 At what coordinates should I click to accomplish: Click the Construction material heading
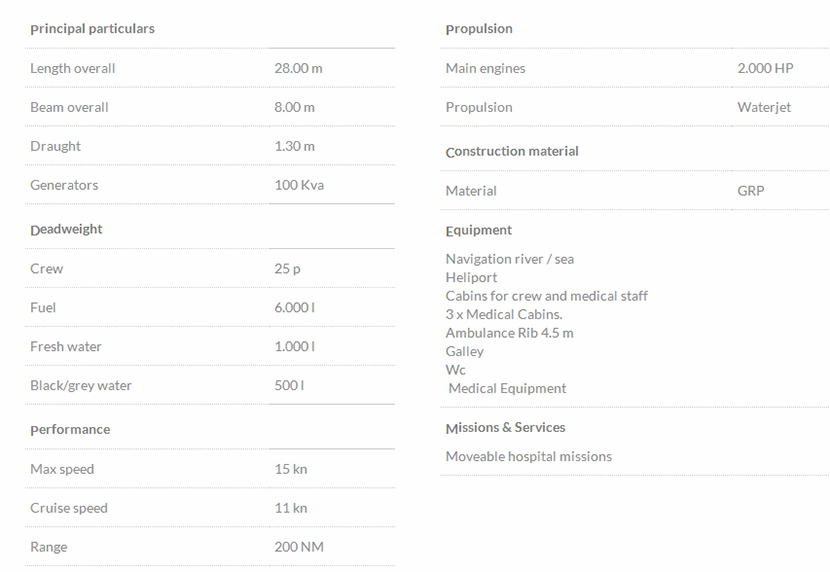[512, 152]
